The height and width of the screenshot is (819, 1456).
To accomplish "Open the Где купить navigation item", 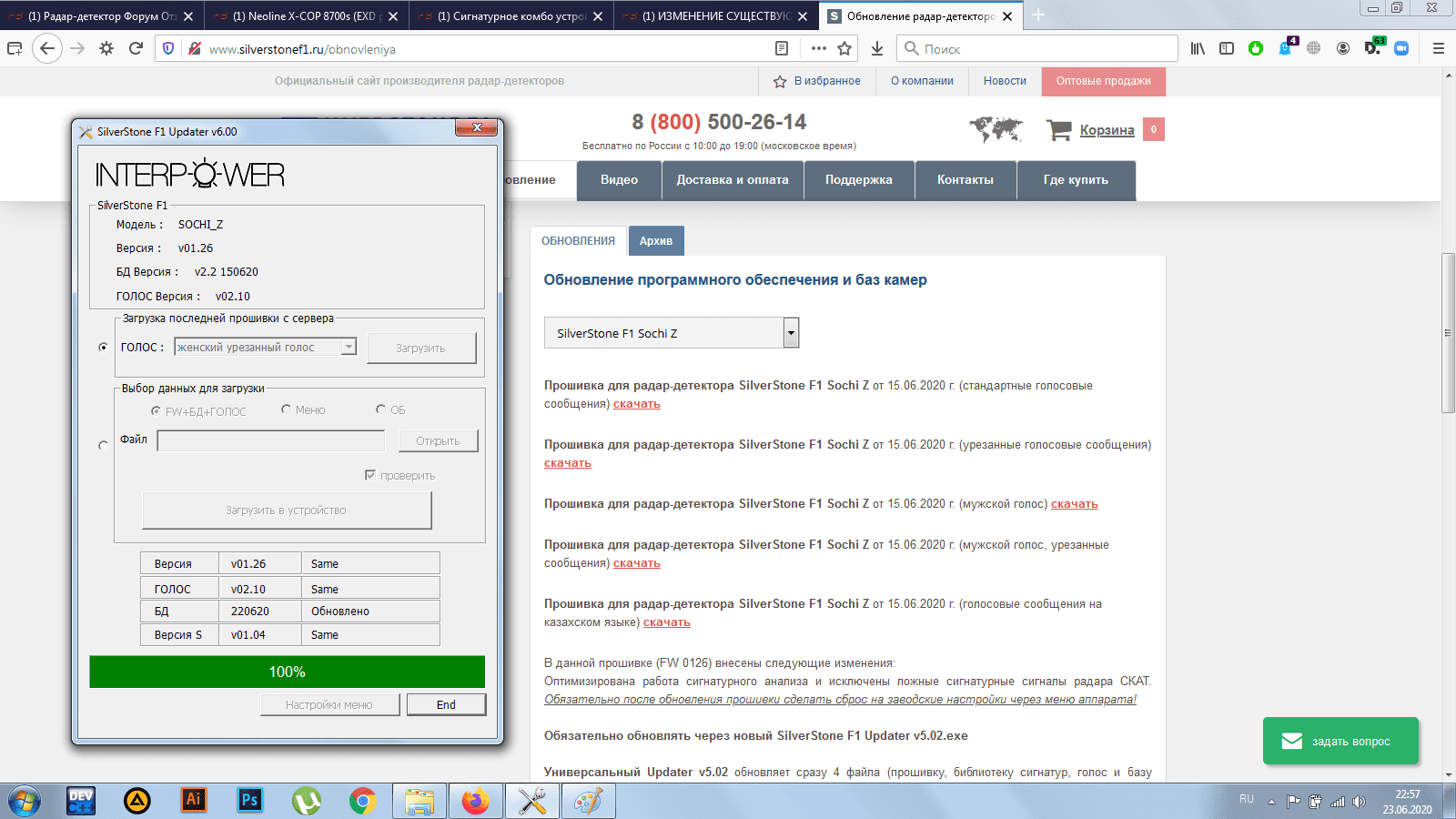I will pos(1076,180).
